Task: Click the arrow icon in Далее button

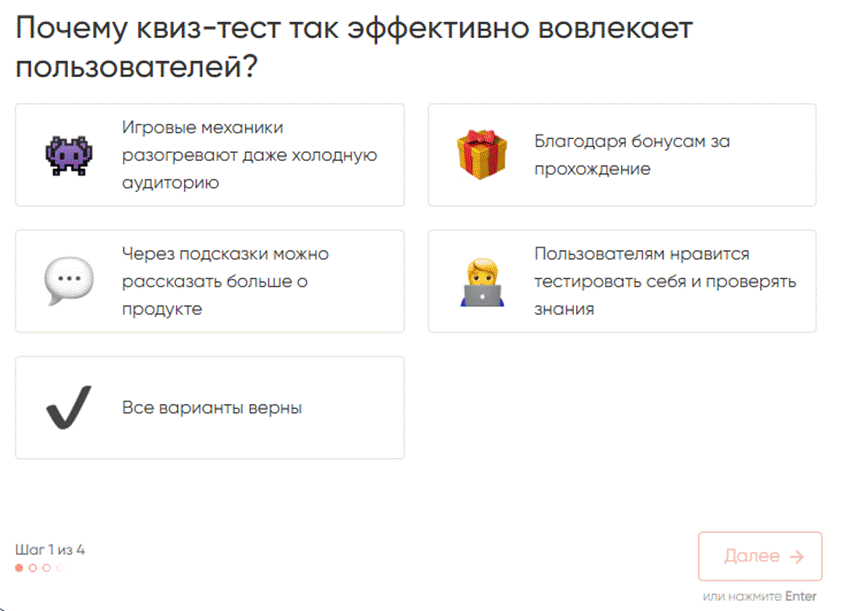Action: (797, 557)
